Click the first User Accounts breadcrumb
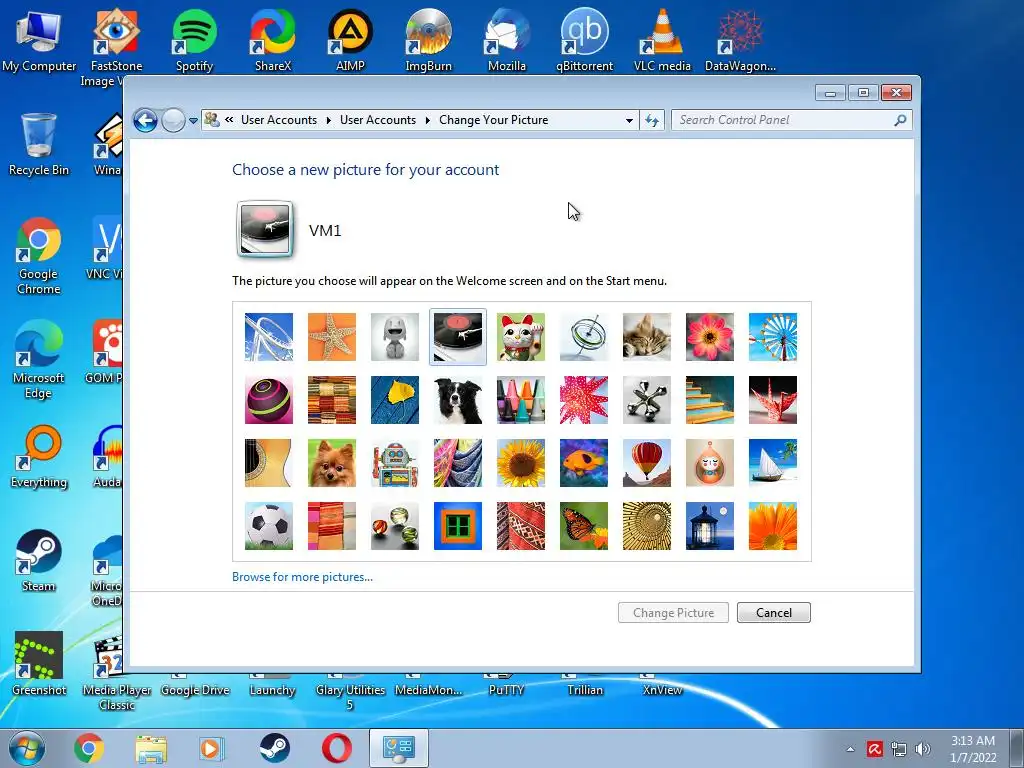The height and width of the screenshot is (768, 1024). click(279, 120)
